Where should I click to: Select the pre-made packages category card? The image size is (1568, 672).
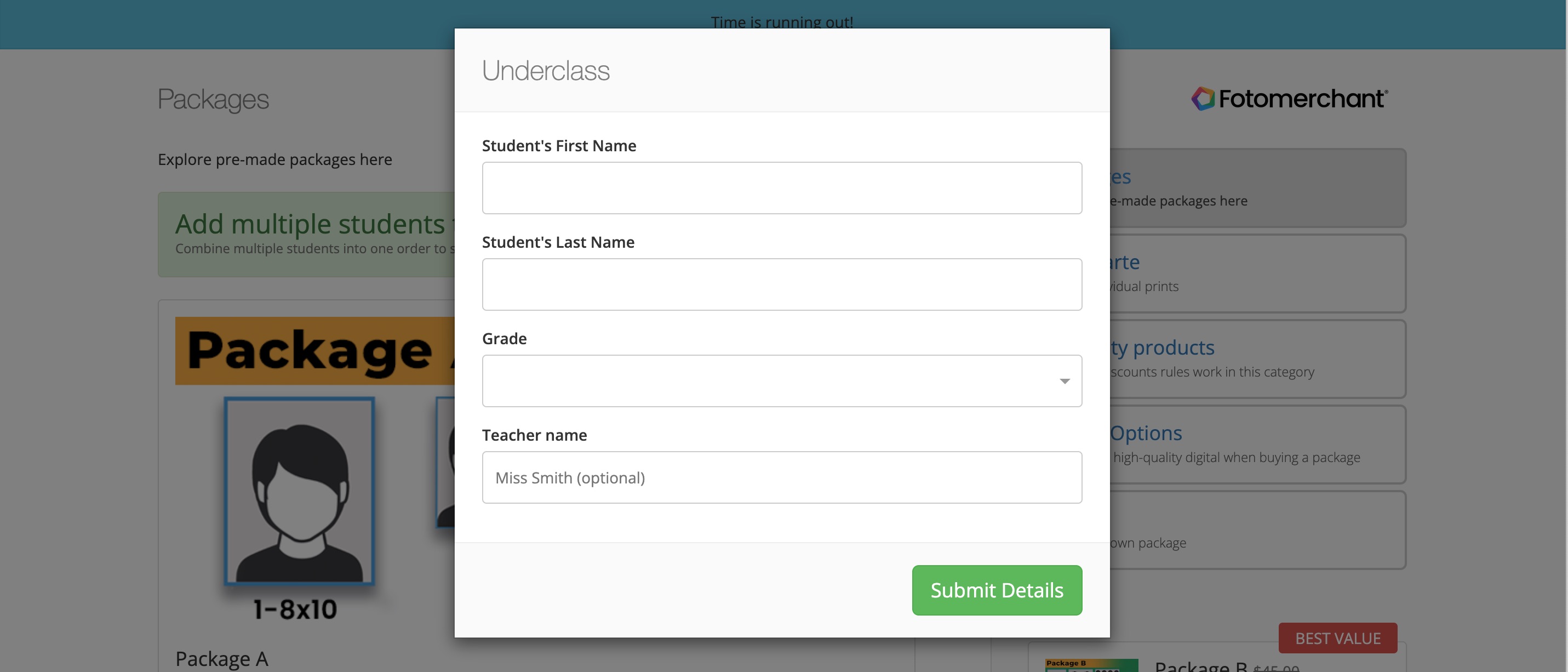tap(1257, 187)
